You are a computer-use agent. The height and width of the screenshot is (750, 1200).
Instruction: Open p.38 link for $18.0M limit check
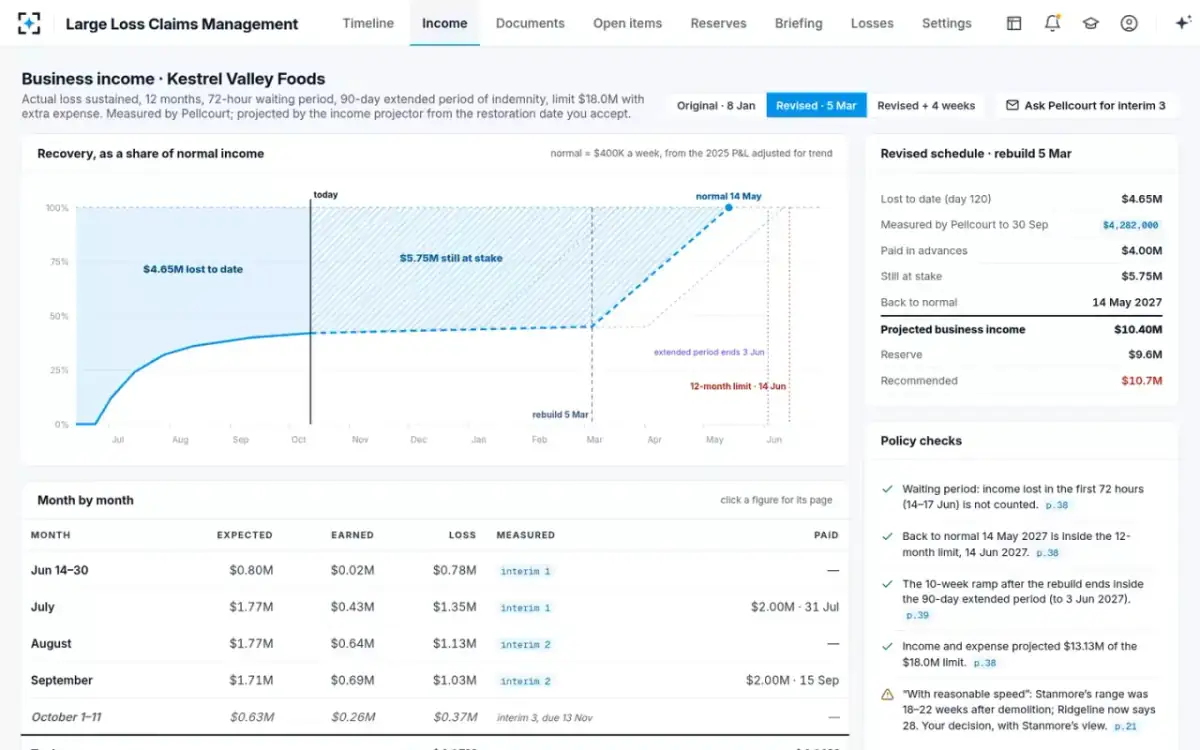pos(985,663)
